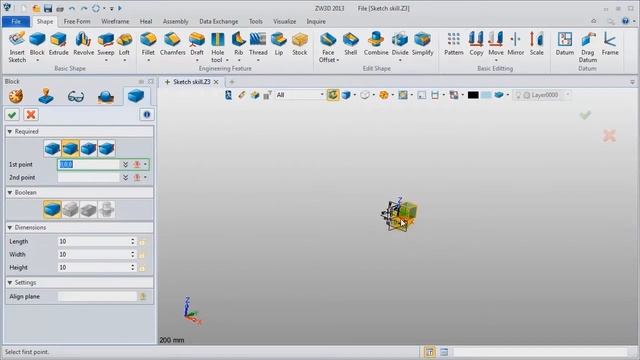Open the Assembly ribbon tab
Screen dimensions: 640x360
click(176, 21)
